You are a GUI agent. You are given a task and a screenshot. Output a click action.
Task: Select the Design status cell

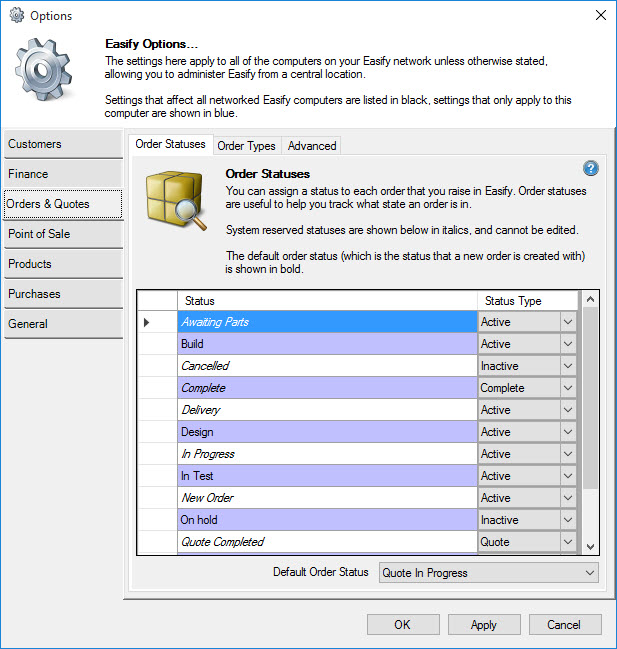pos(327,432)
